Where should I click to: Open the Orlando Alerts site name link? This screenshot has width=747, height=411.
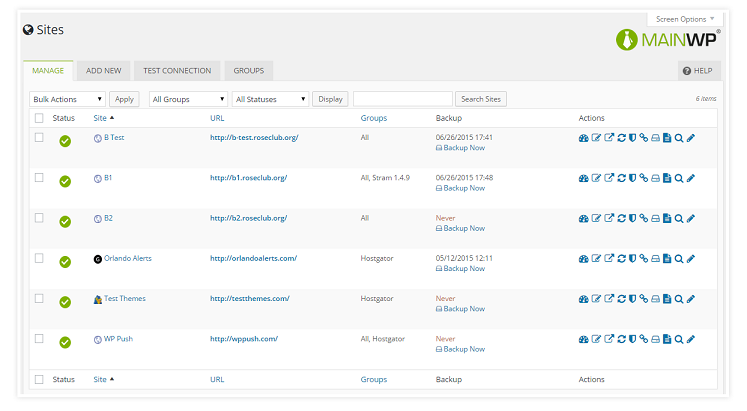128,259
